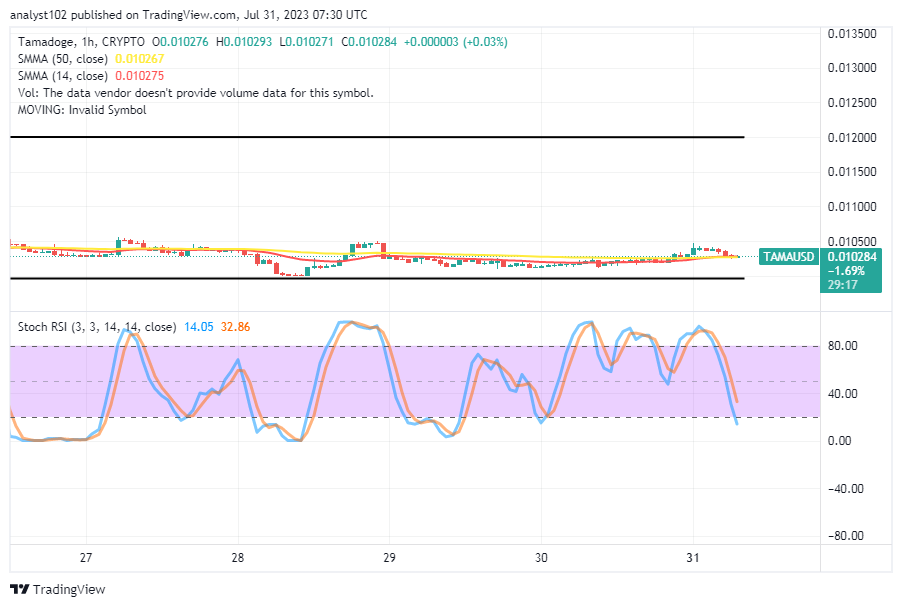This screenshot has width=902, height=607.
Task: Click the SMMA (50, close) indicator label
Action: (63, 59)
